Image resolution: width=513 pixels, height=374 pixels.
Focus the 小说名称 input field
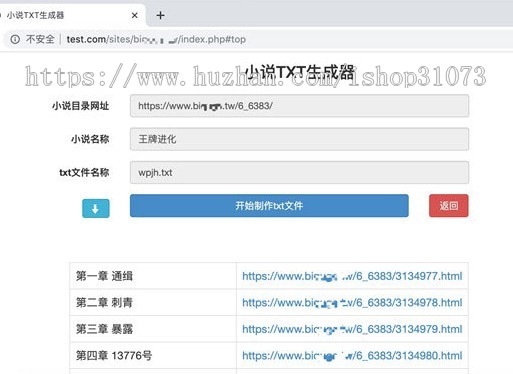tap(299, 139)
